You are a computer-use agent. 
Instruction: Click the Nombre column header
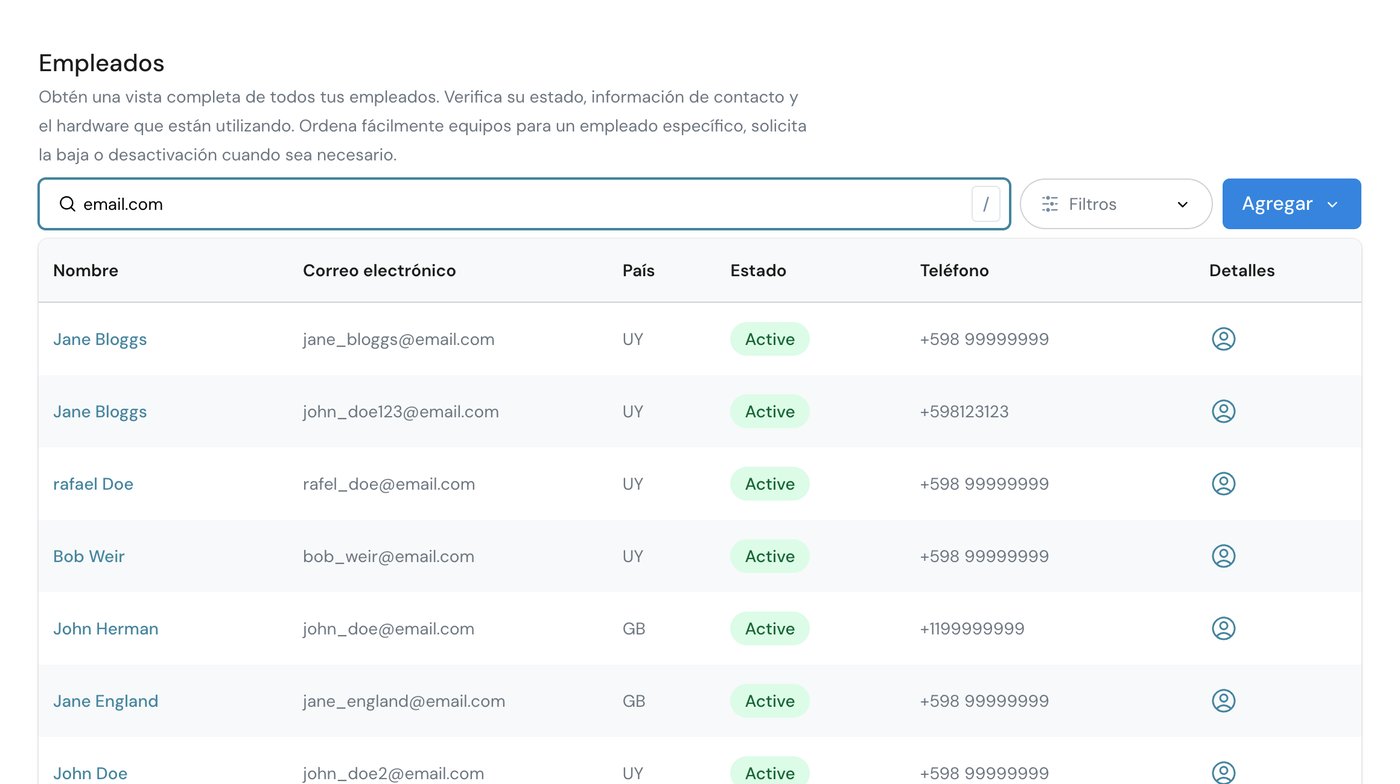(86, 271)
